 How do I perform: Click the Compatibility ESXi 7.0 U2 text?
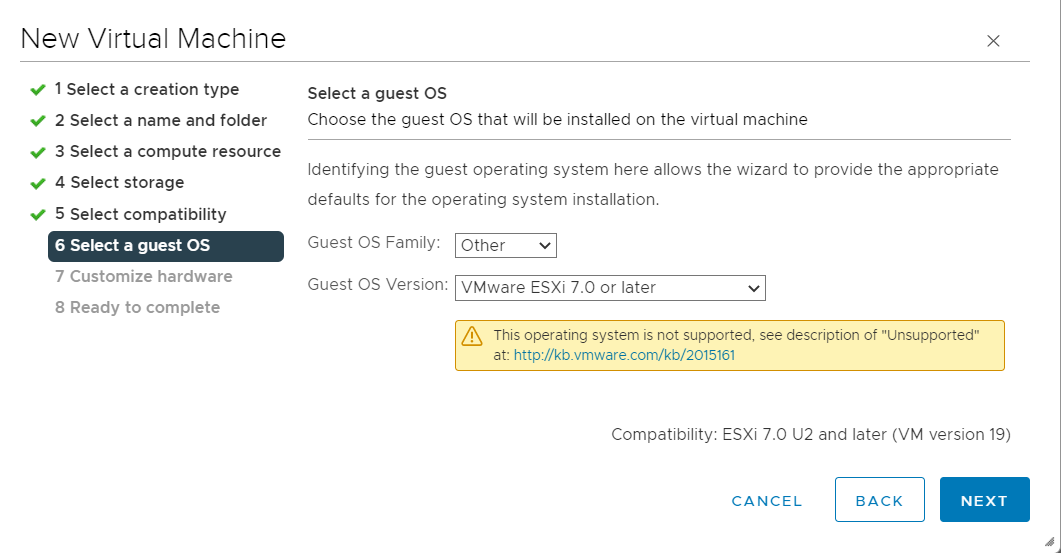click(811, 435)
